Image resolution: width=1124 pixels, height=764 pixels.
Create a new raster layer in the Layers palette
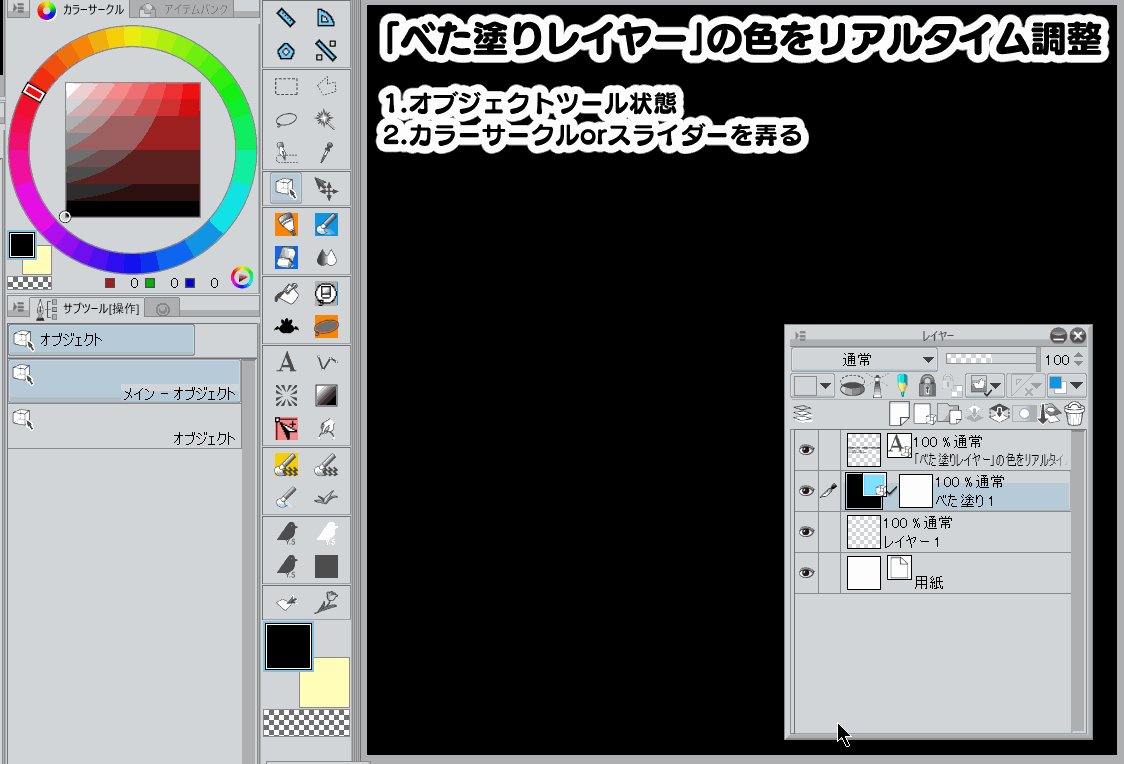[x=898, y=412]
